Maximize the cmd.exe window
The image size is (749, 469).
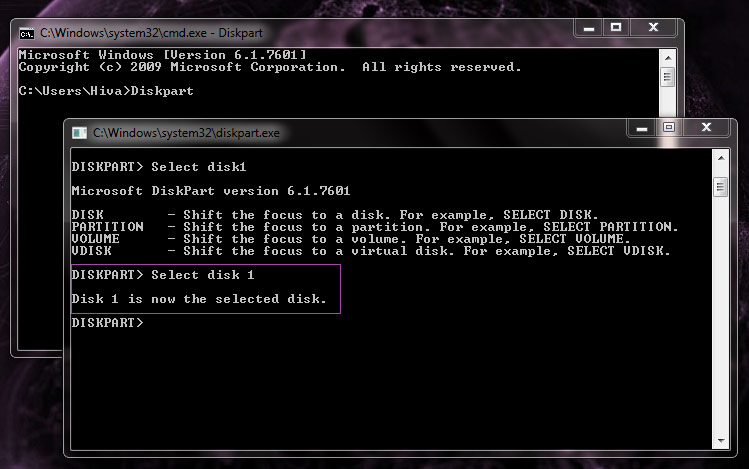tap(615, 27)
